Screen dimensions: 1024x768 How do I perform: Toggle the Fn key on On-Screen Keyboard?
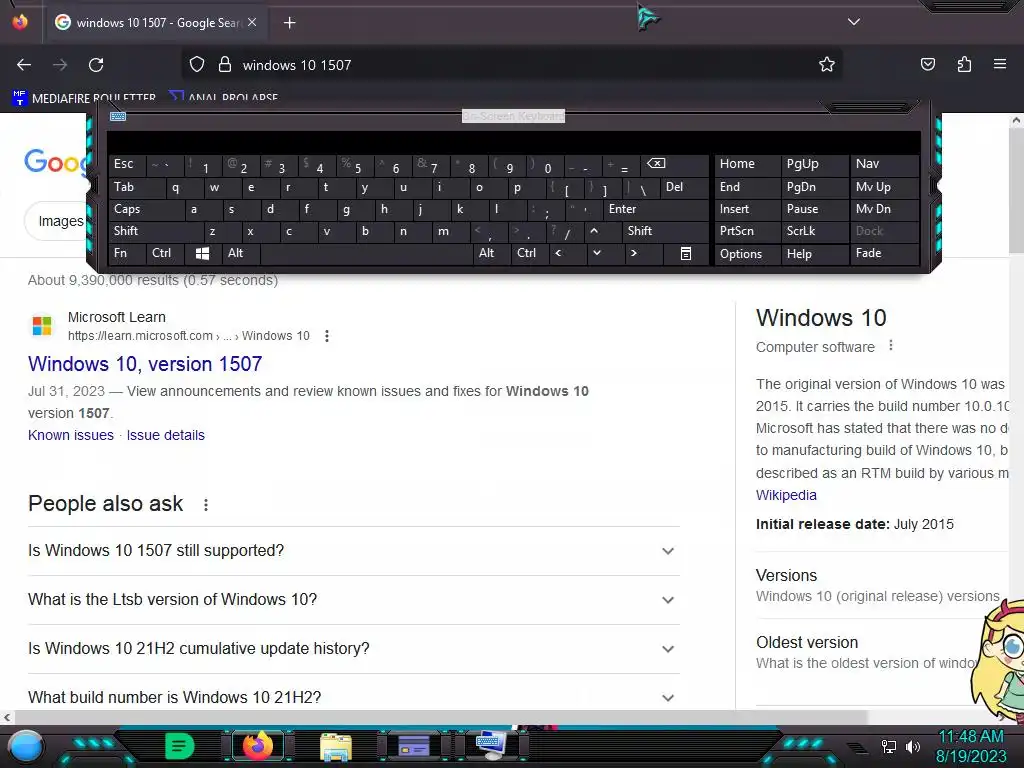pos(127,253)
